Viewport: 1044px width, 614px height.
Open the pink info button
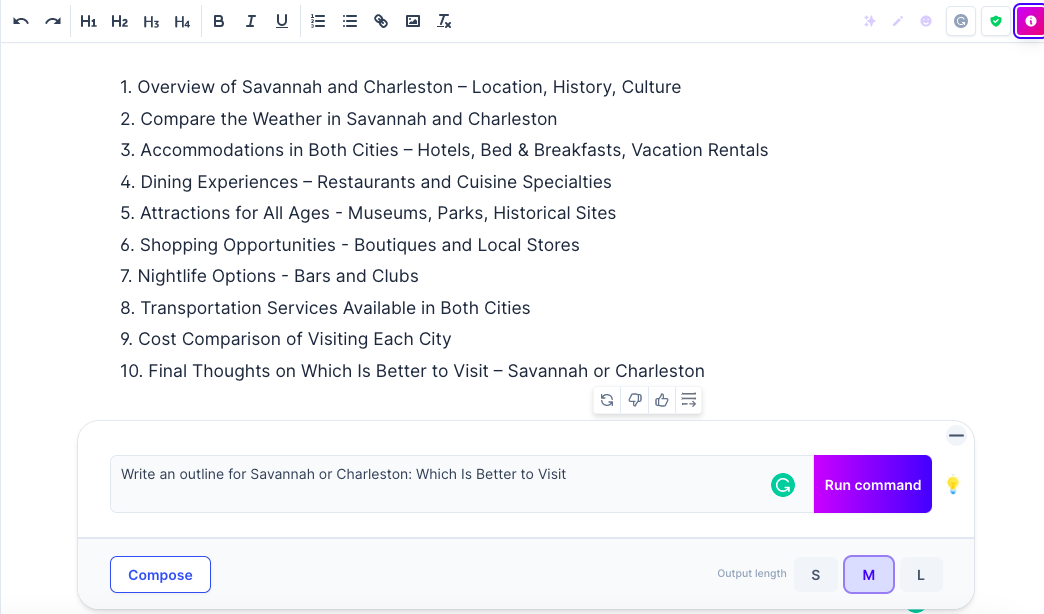tap(1030, 21)
